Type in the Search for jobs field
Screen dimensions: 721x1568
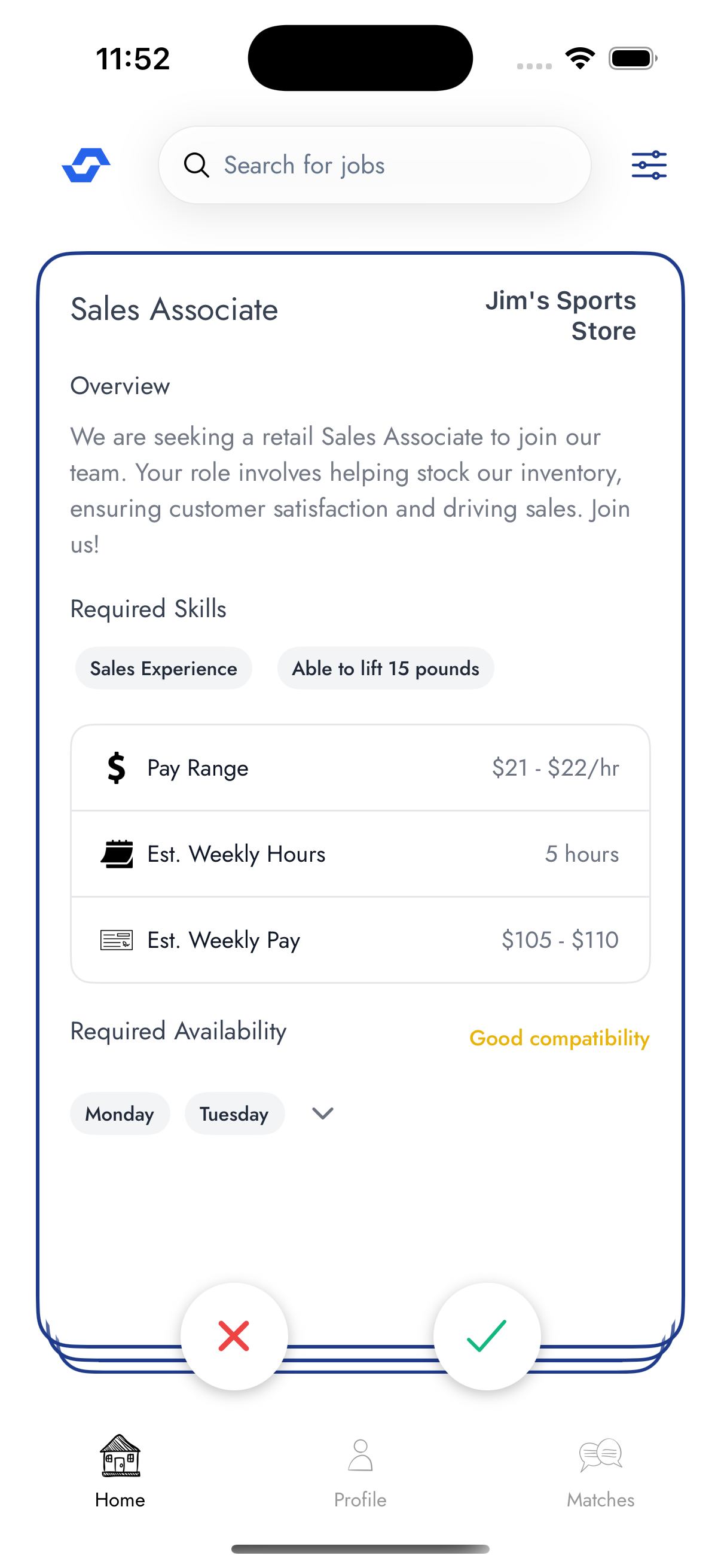pos(389,165)
